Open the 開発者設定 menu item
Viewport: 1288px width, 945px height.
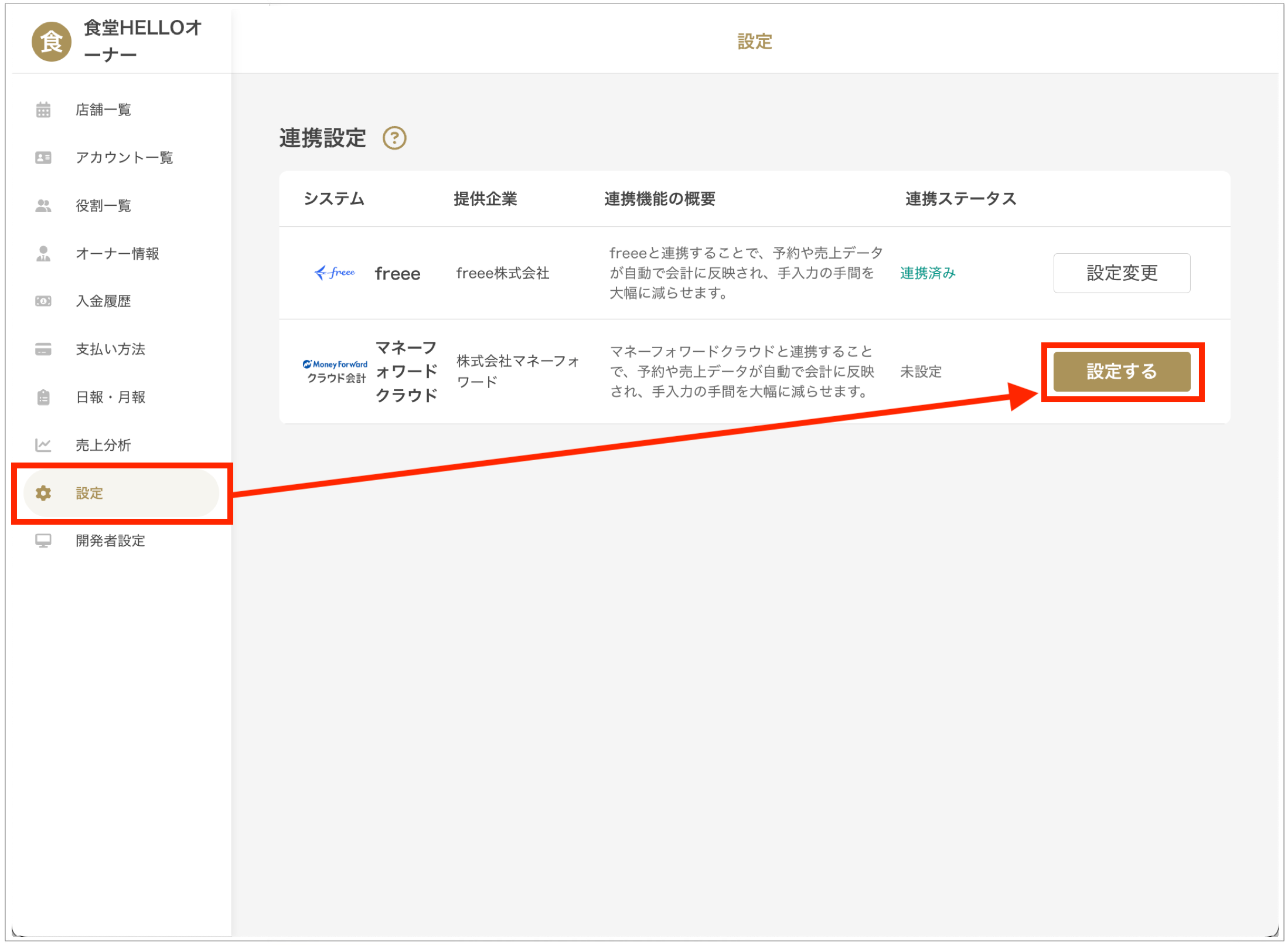(111, 541)
